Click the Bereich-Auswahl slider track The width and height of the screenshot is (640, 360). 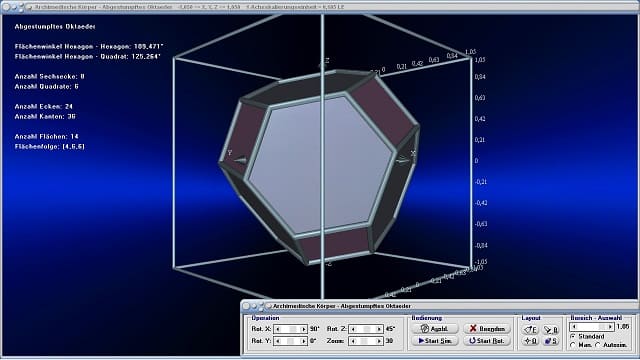coord(592,327)
